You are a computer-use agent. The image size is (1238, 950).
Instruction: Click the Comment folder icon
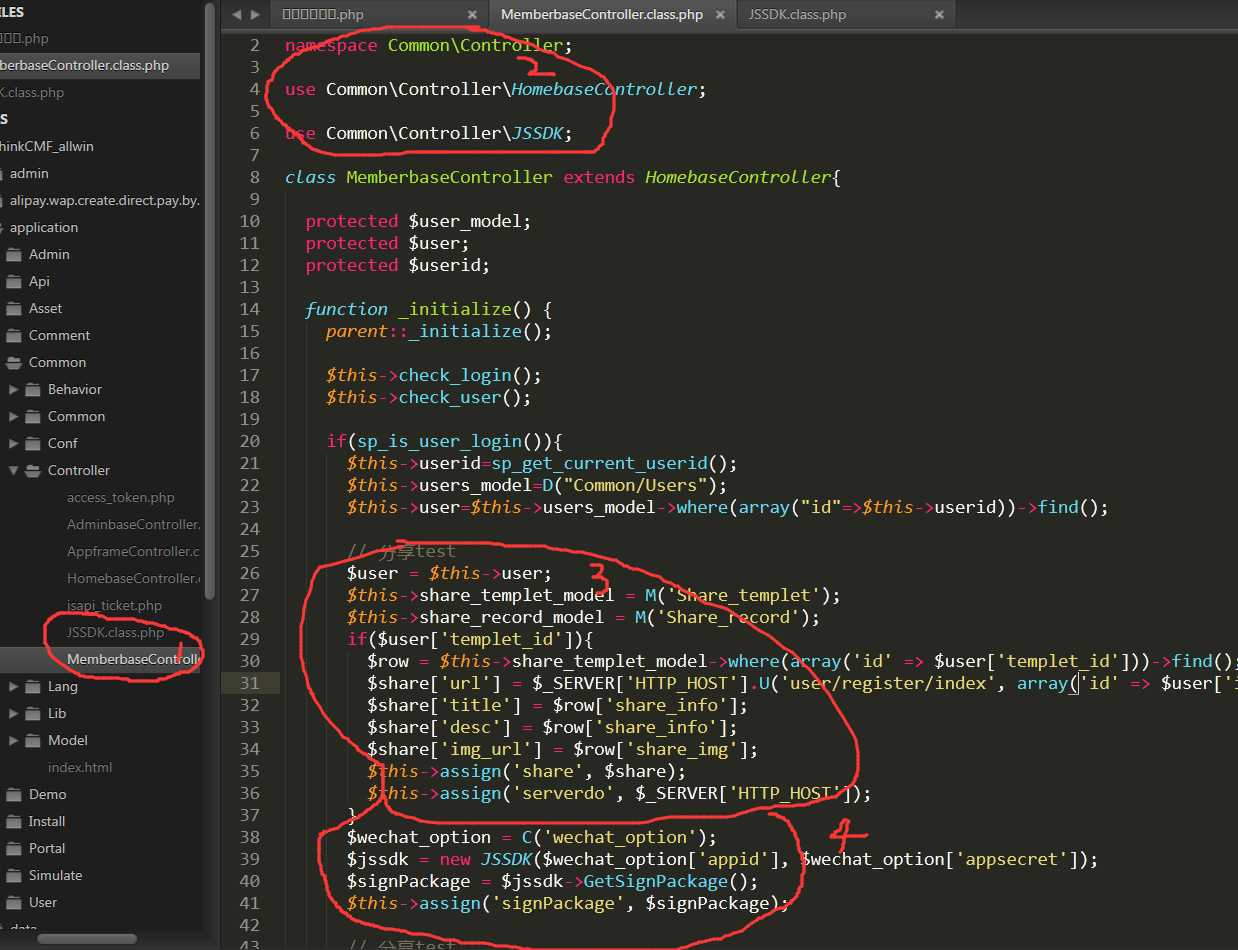(x=13, y=336)
